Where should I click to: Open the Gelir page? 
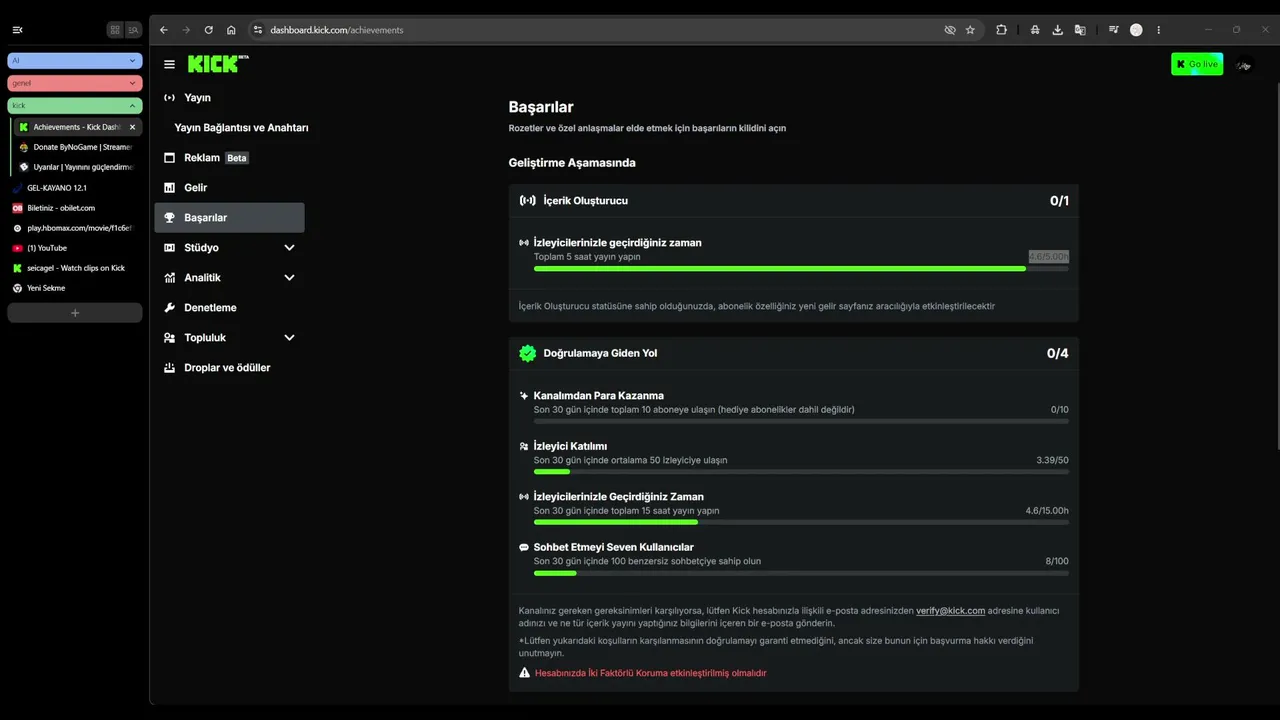[230, 188]
